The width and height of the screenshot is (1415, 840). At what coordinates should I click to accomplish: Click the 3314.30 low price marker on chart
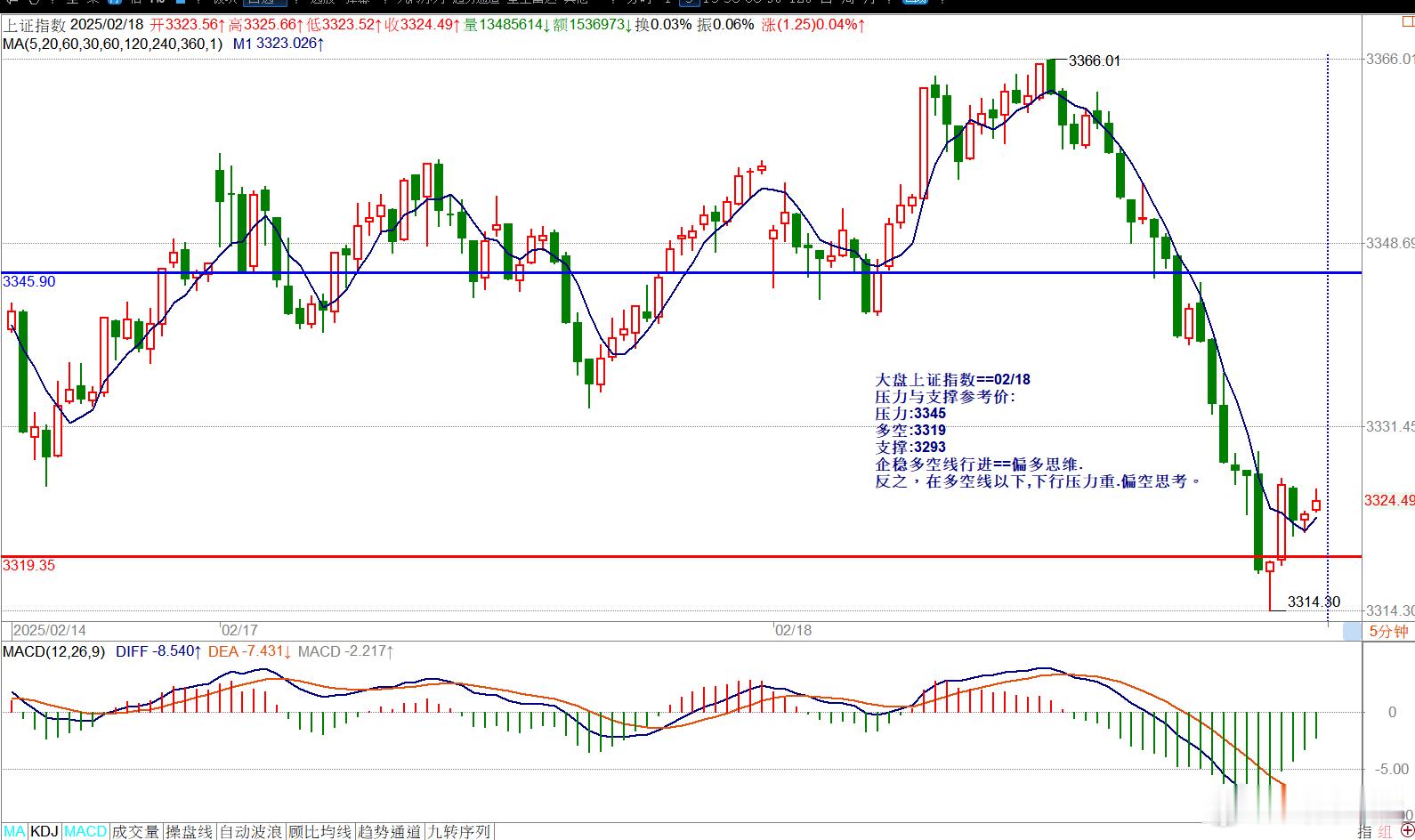(1314, 602)
